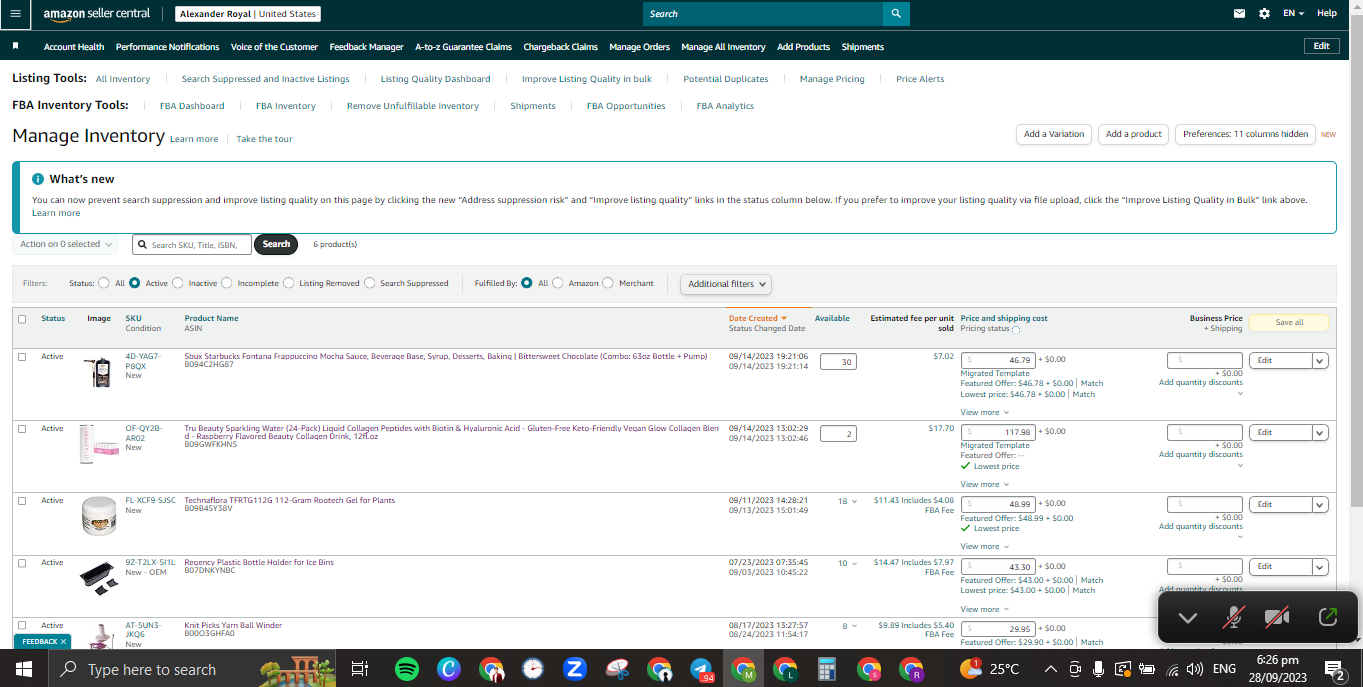The height and width of the screenshot is (687, 1363).
Task: Click the Knit Picks Yarn Ball Winder thumbnail
Action: (99, 636)
